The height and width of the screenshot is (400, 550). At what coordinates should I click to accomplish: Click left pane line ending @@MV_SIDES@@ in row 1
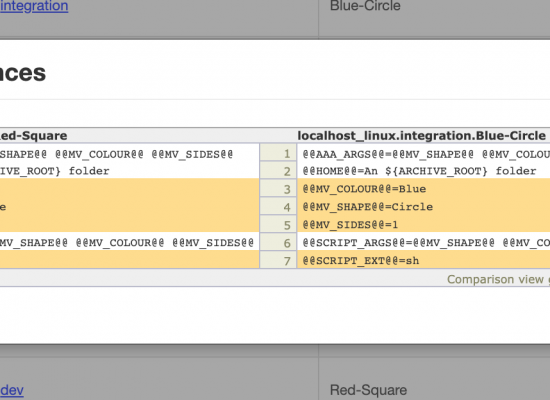(x=116, y=154)
